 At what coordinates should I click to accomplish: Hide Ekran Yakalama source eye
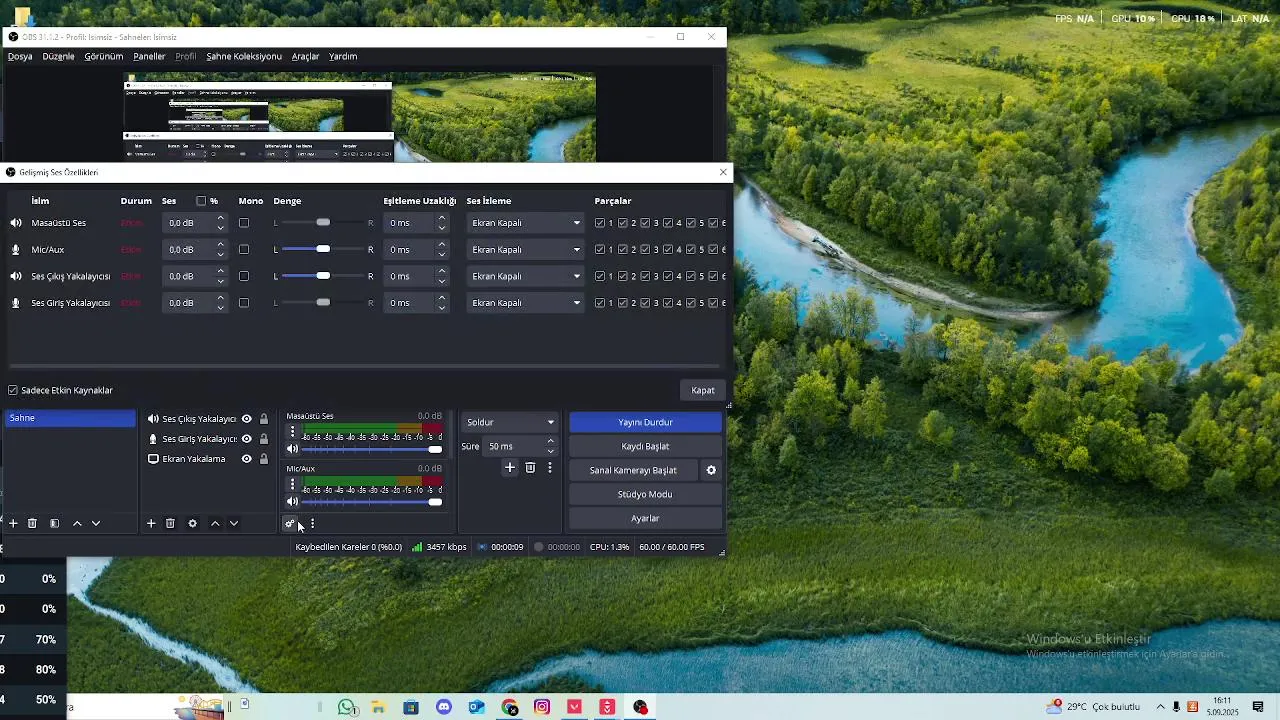pos(246,459)
